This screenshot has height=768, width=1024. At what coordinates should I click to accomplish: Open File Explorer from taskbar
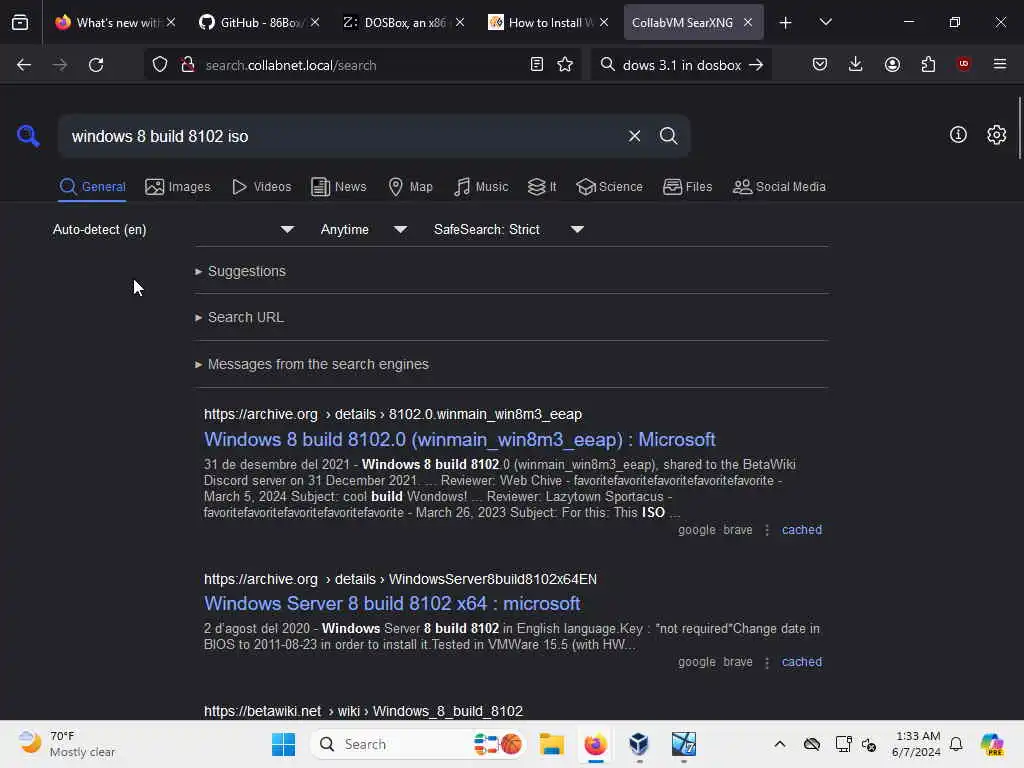click(x=552, y=744)
